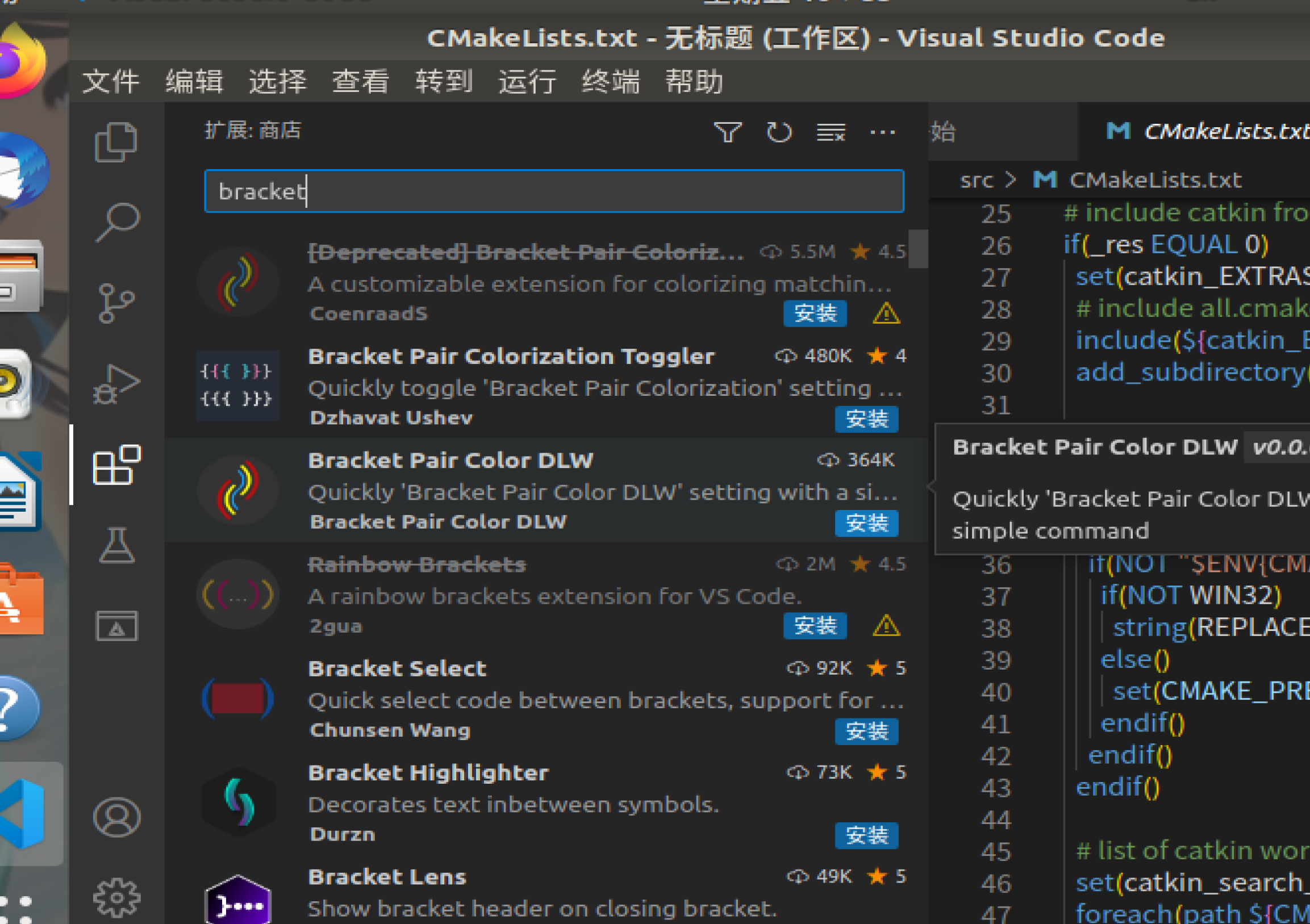Click publisher name Dzhavat Ushev
This screenshot has height=924, width=1310.
[x=391, y=418]
